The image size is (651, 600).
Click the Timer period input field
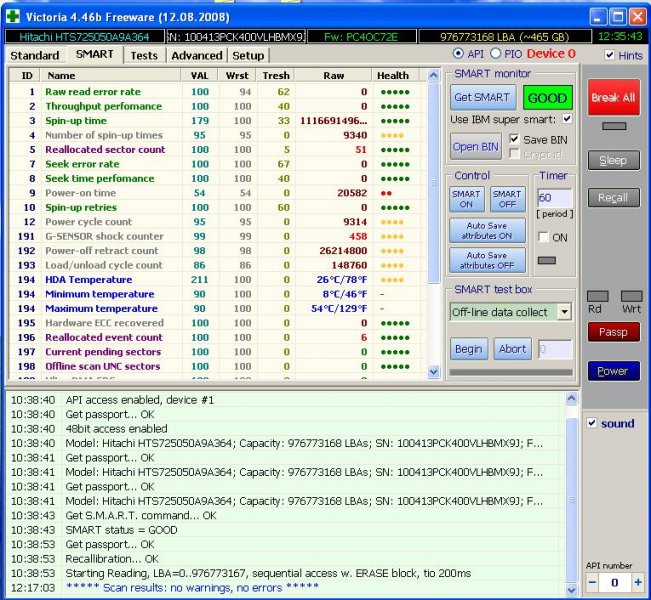[x=553, y=199]
